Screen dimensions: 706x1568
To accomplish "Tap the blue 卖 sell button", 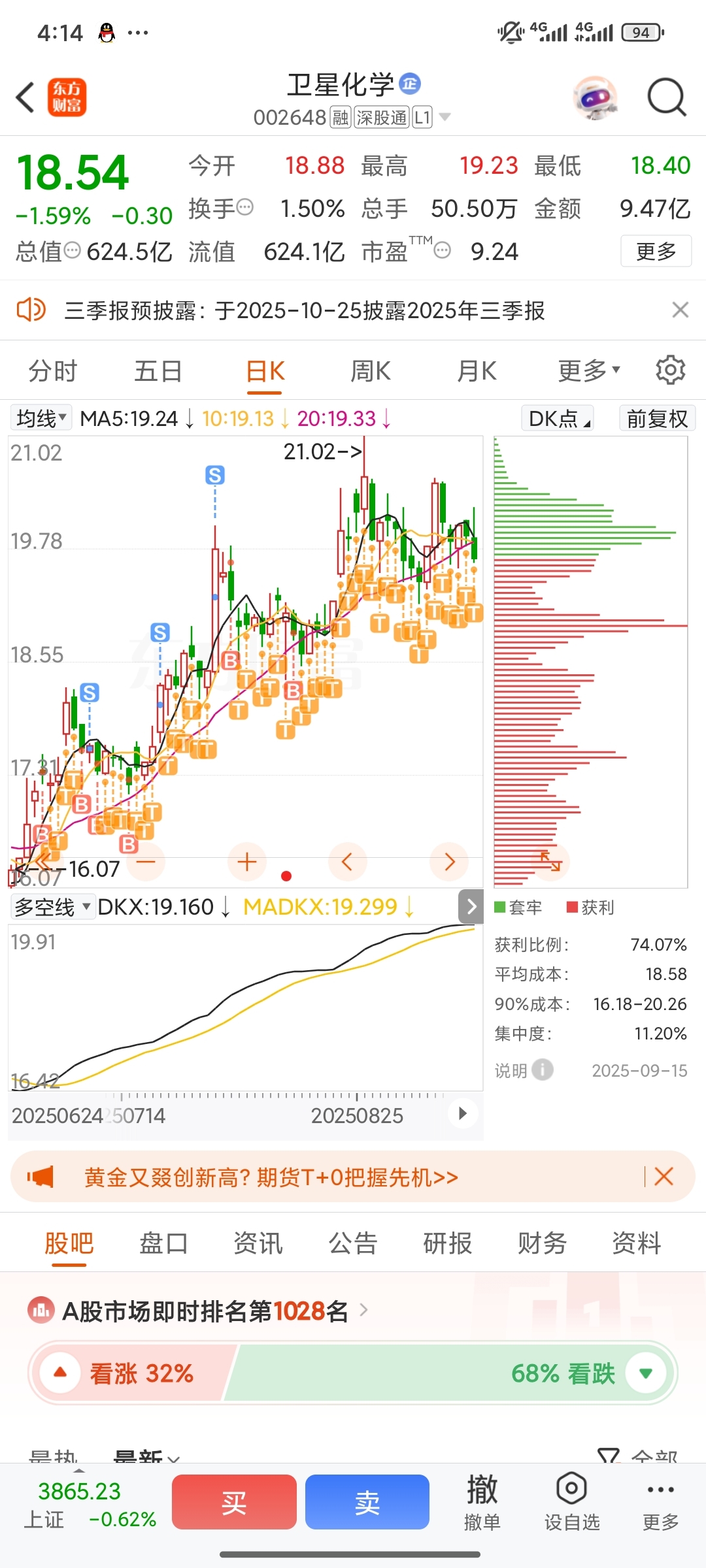I will pos(367,1502).
